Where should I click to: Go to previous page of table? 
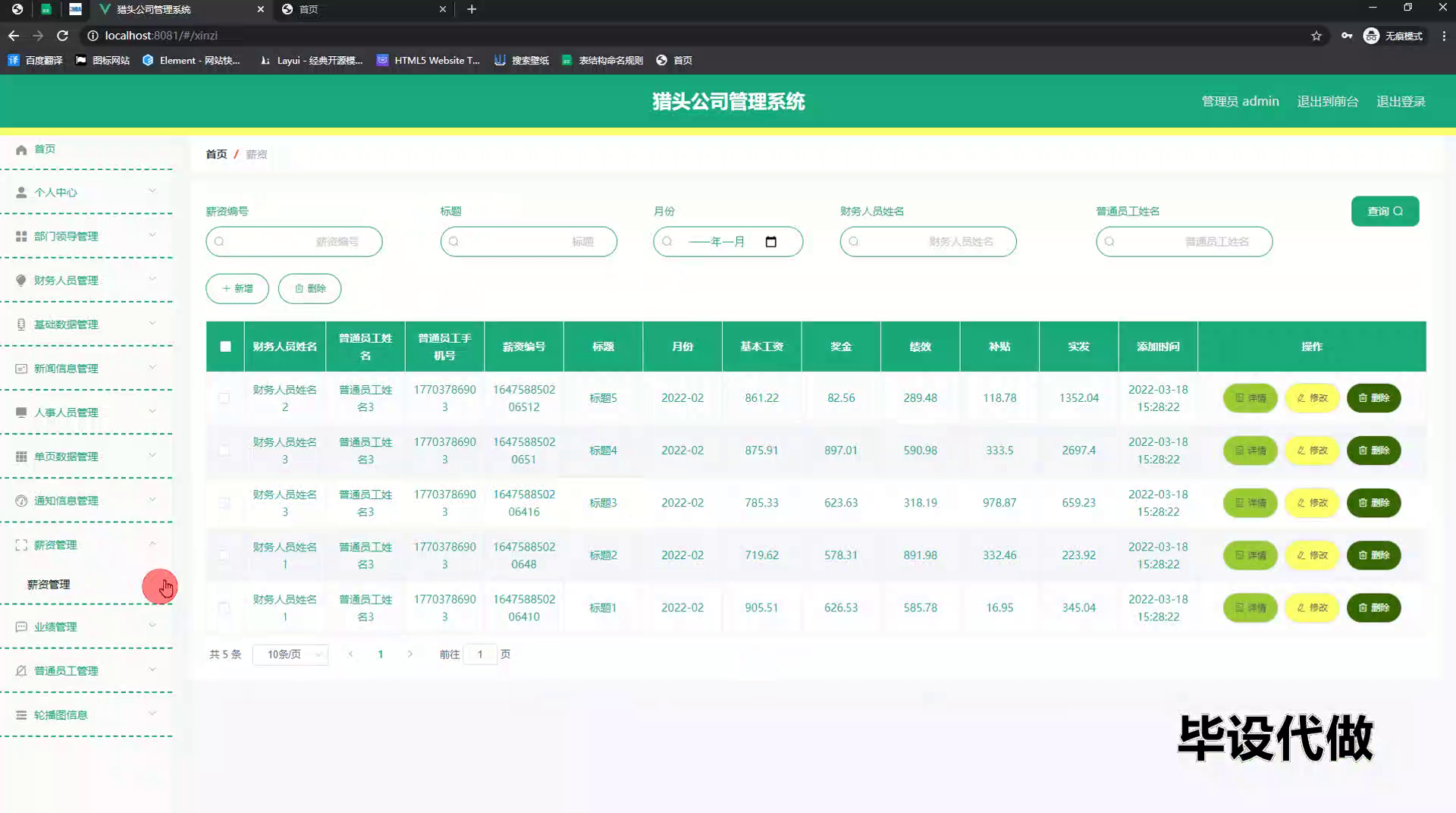(350, 654)
